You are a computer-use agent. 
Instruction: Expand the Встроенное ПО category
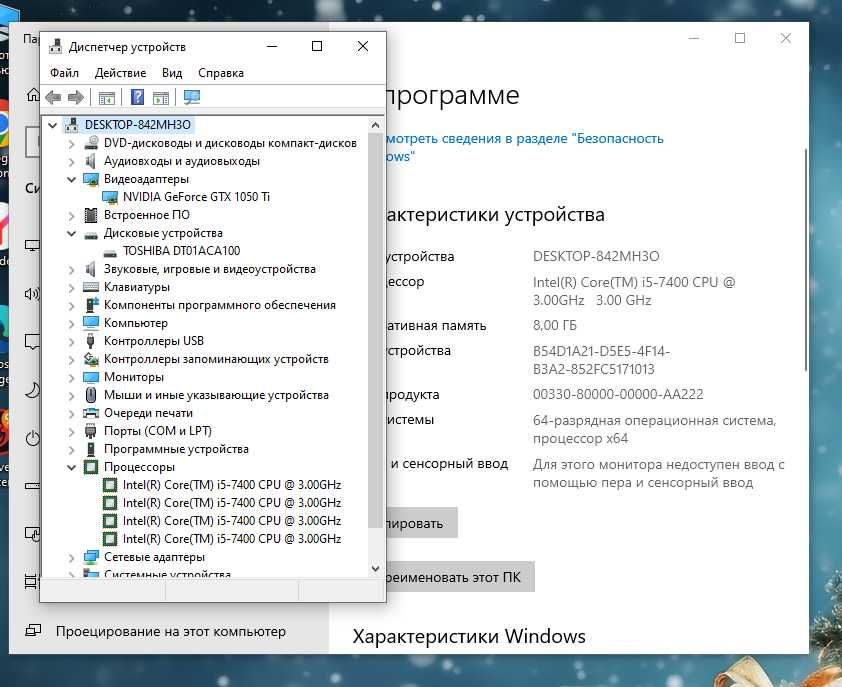pyautogui.click(x=71, y=215)
